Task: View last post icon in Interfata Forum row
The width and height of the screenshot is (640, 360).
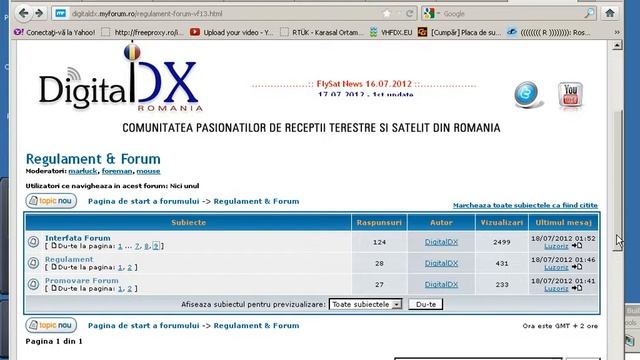Action: pos(577,246)
